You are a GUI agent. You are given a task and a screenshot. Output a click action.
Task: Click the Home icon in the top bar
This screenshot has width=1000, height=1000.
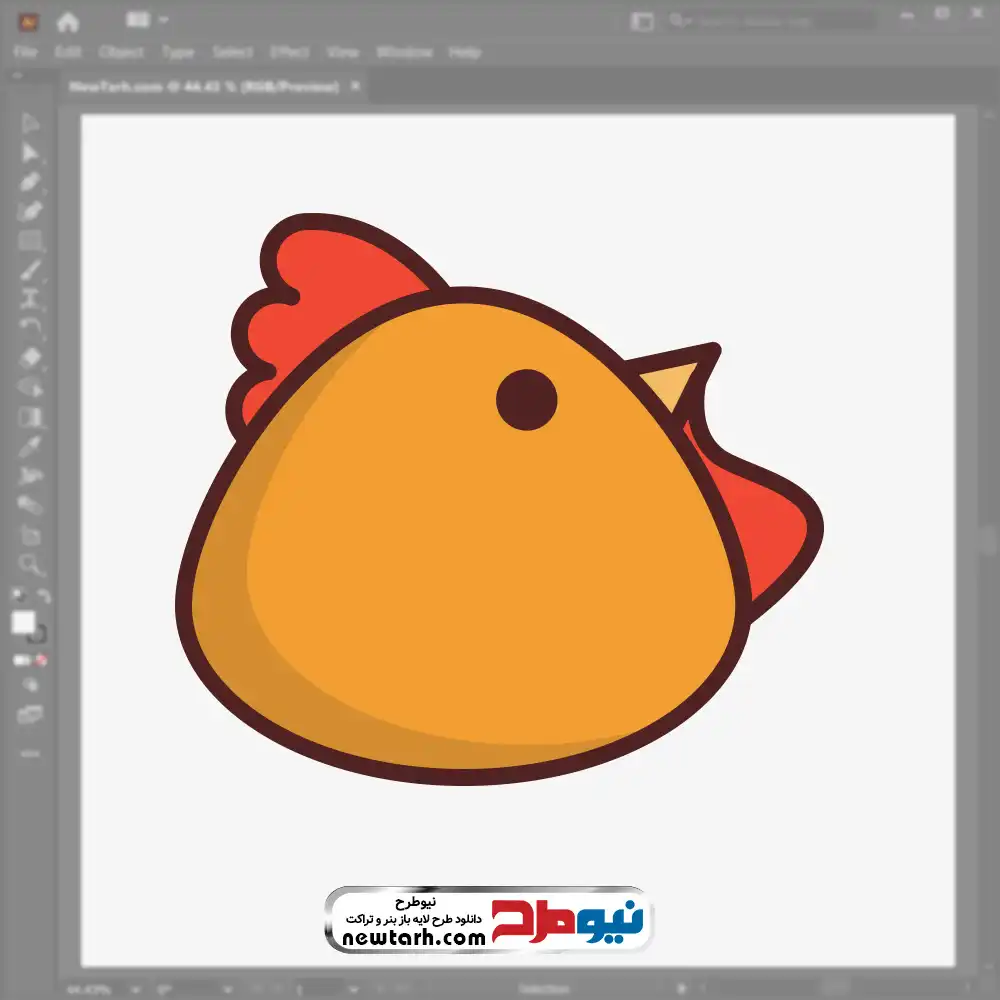coord(68,21)
